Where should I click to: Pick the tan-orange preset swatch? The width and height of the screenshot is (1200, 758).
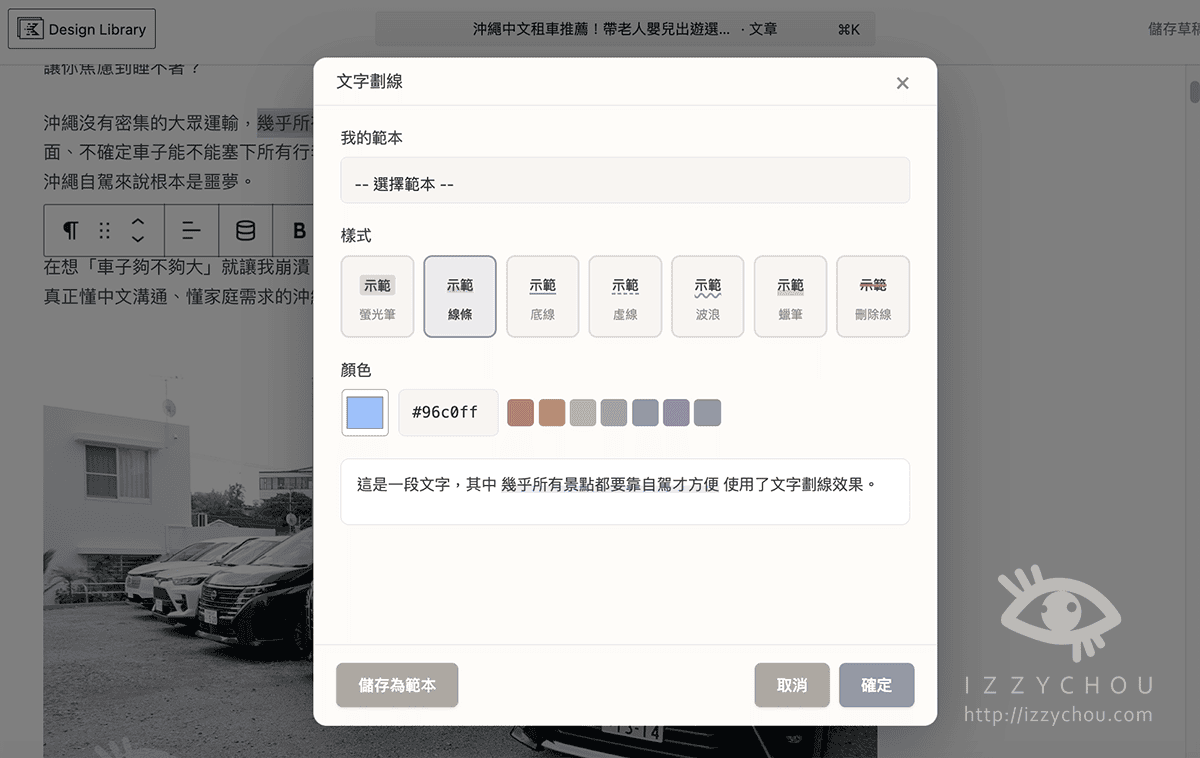click(552, 412)
